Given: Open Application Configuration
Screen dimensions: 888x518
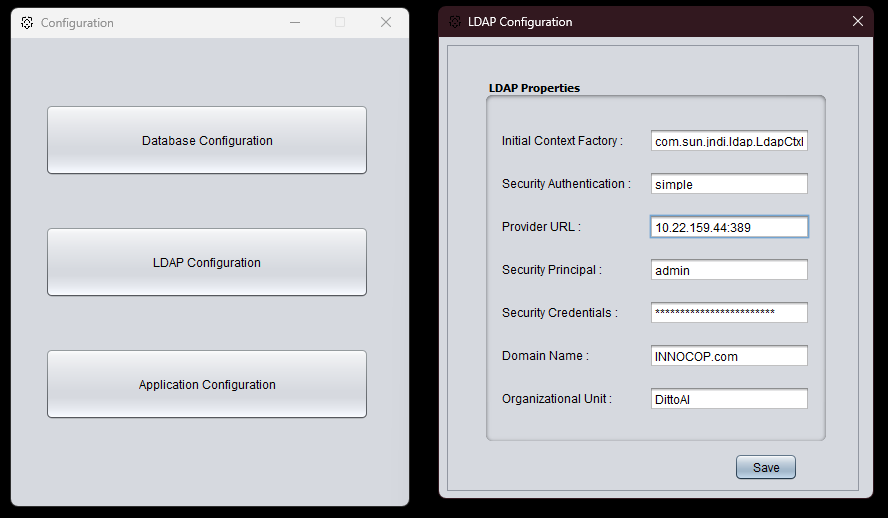Looking at the screenshot, I should tap(207, 384).
